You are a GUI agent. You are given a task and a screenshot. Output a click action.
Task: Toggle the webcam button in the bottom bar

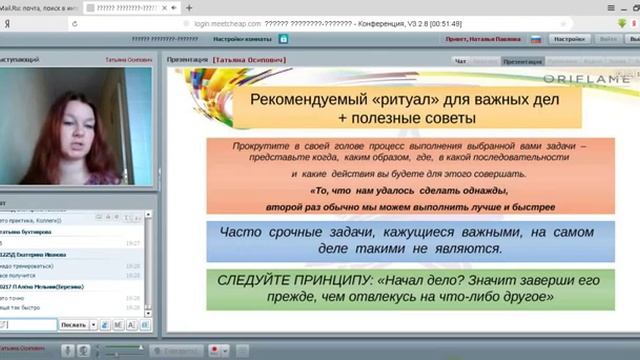(x=83, y=351)
